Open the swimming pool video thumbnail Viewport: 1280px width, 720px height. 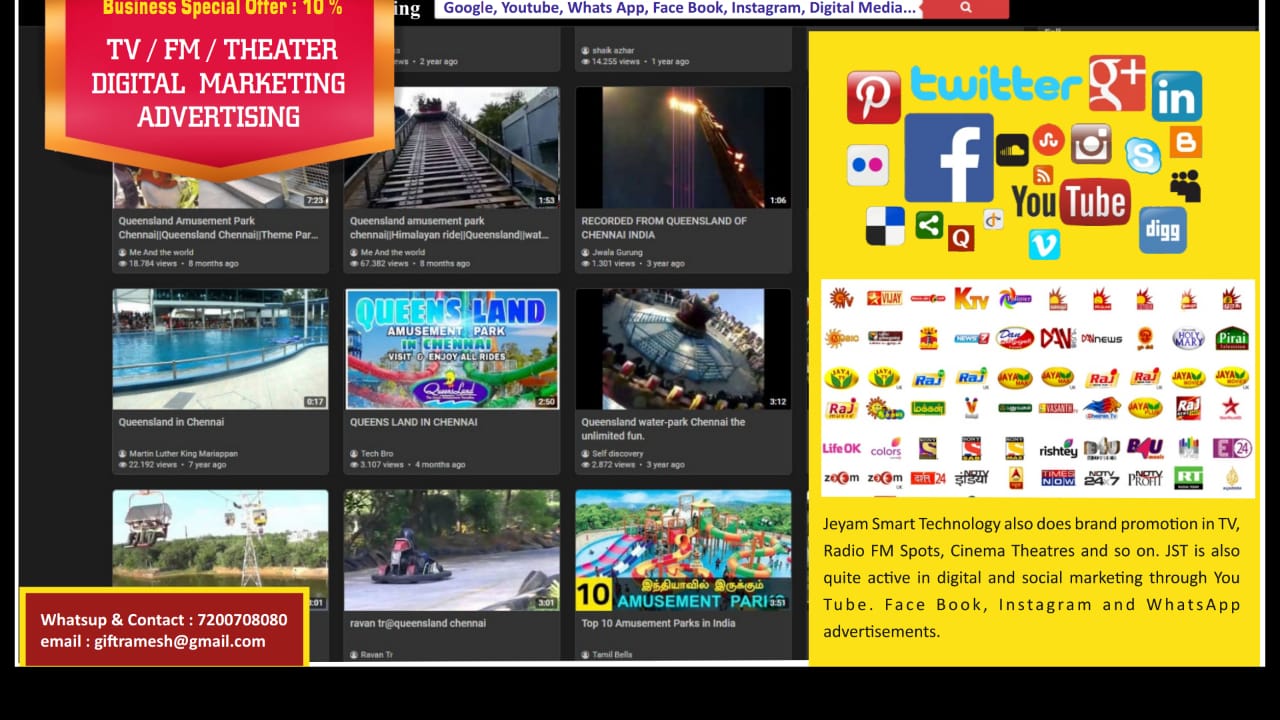[220, 349]
